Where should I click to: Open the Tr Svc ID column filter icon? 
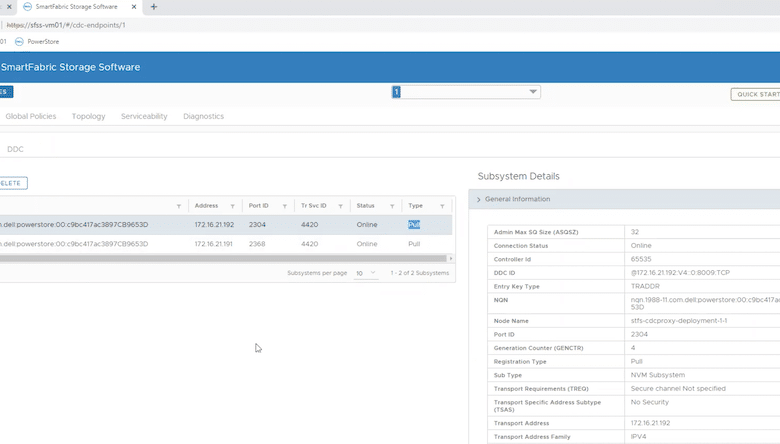pos(341,206)
